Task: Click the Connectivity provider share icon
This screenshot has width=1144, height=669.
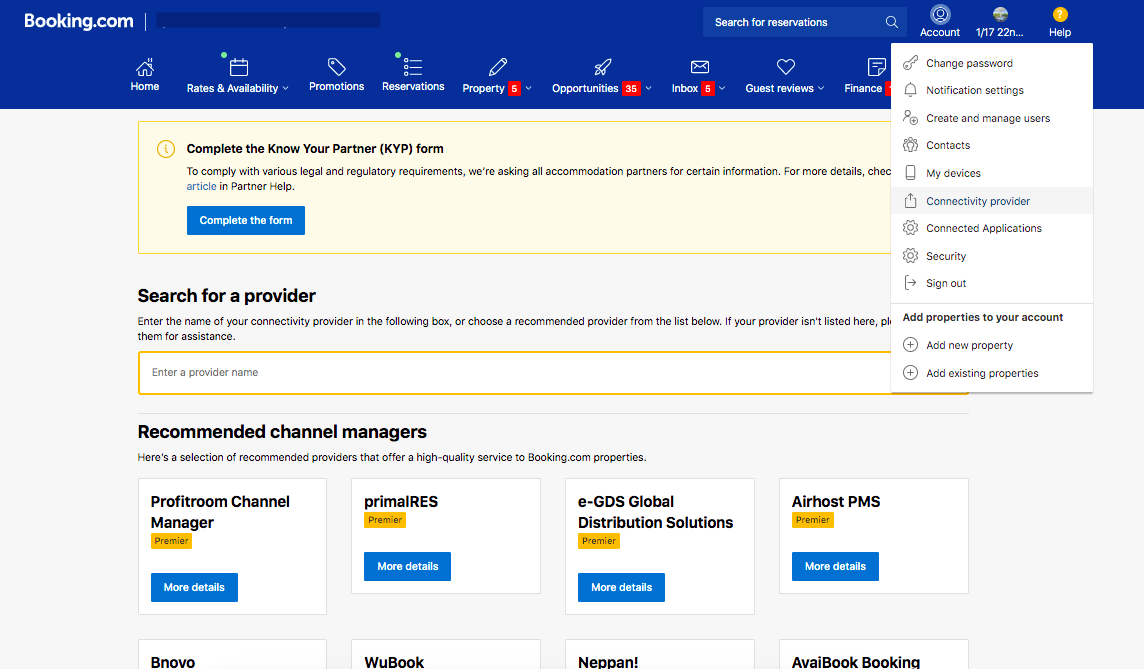Action: click(x=911, y=201)
